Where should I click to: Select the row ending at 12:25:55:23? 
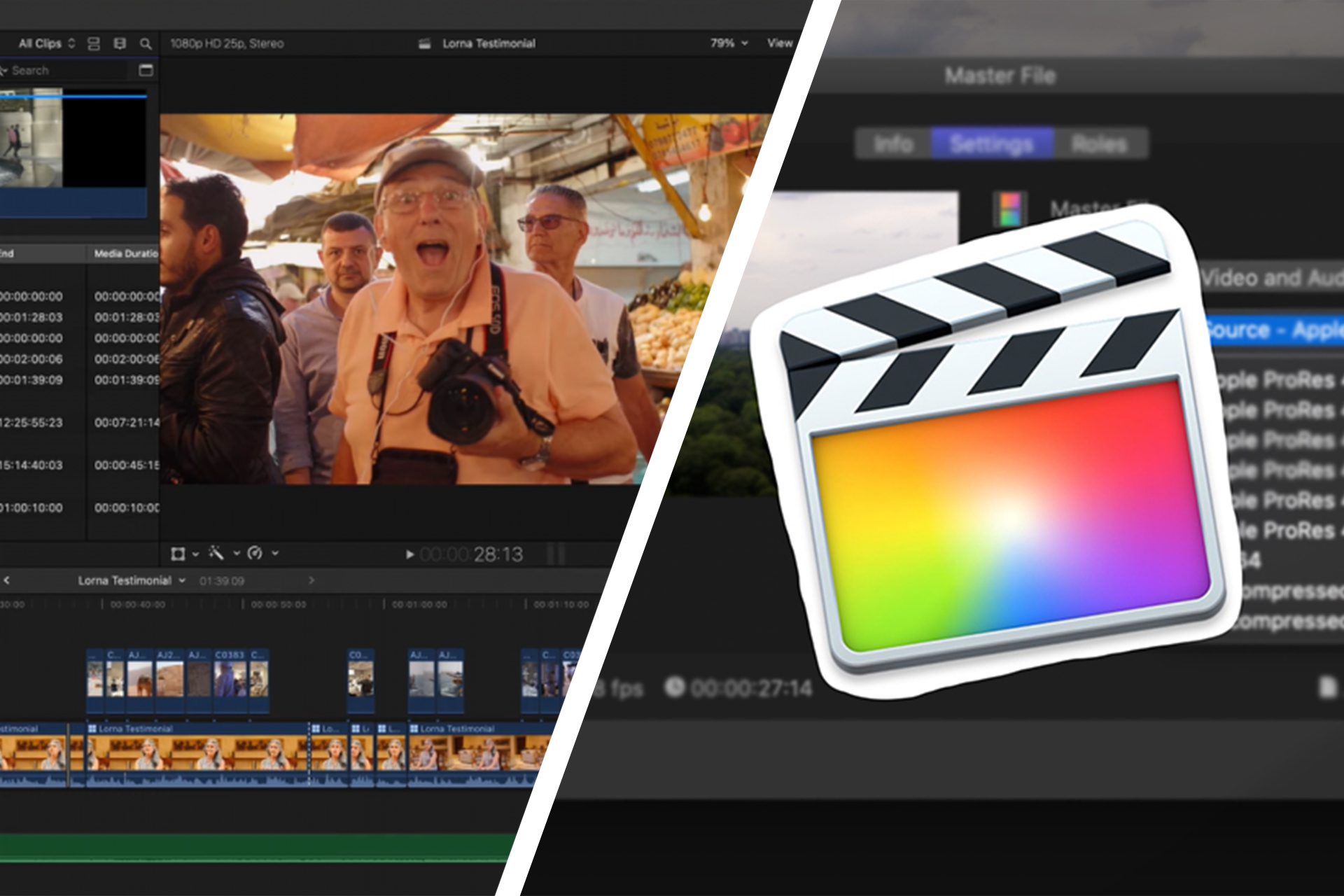(x=80, y=423)
